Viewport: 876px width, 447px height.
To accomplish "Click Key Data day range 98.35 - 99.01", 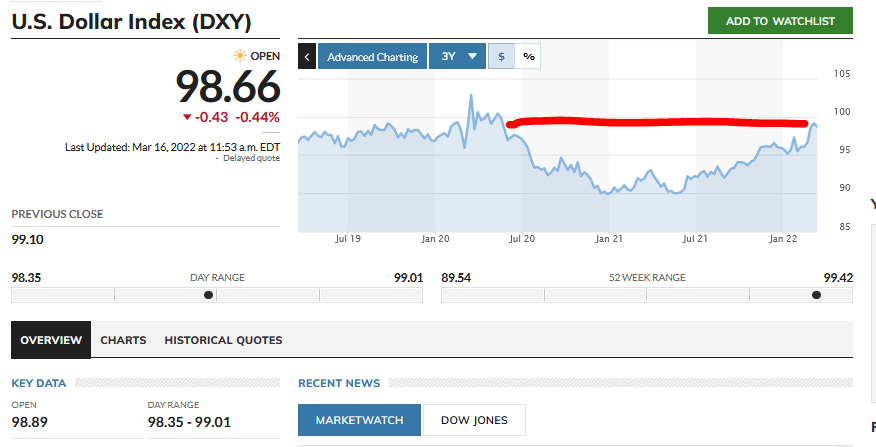I will pyautogui.click(x=189, y=422).
